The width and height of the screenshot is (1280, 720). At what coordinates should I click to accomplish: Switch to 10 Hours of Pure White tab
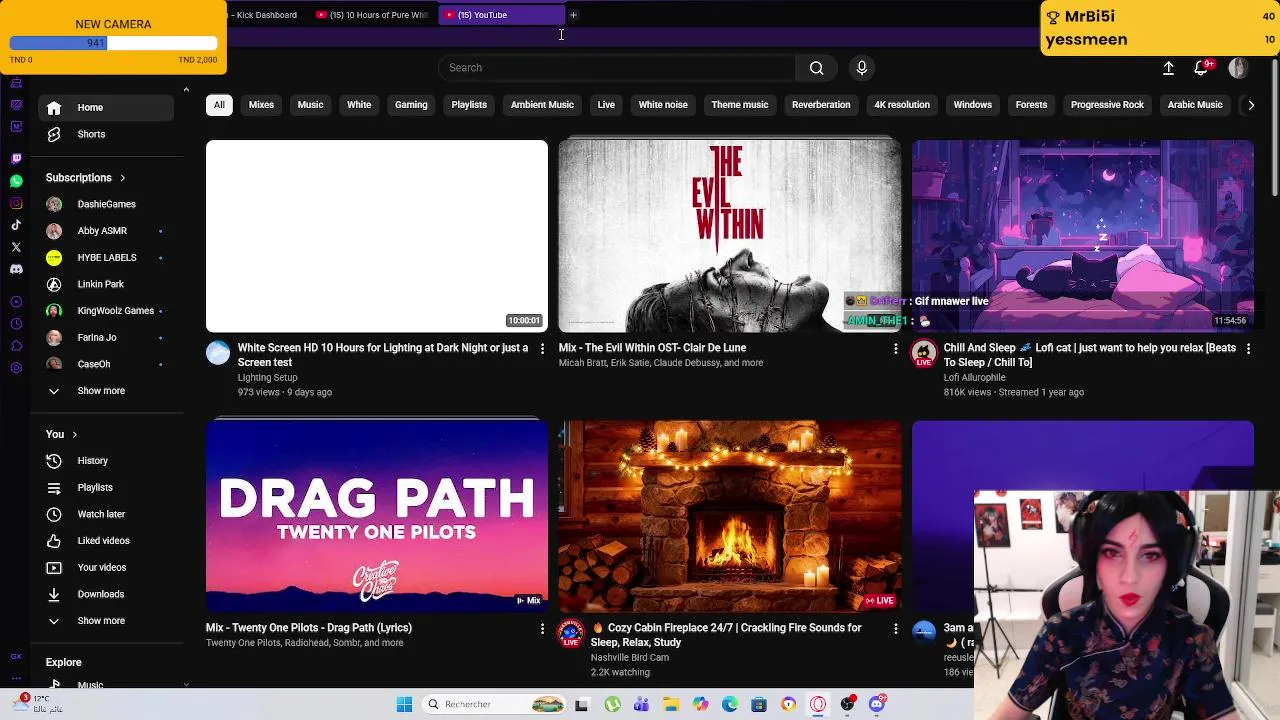(372, 15)
